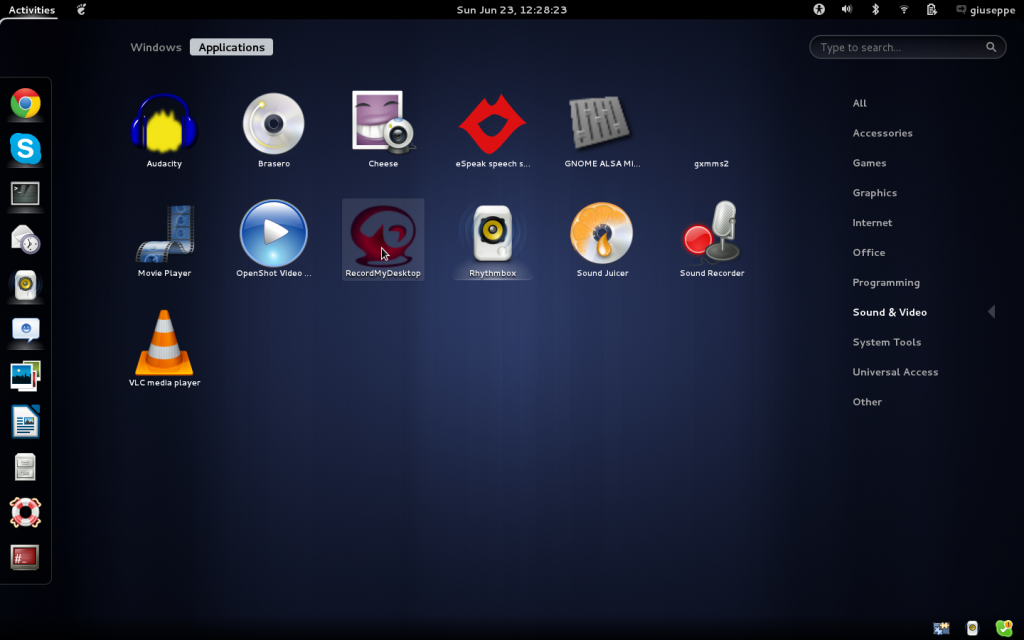
Task: Launch Sound Juicer
Action: 602,240
